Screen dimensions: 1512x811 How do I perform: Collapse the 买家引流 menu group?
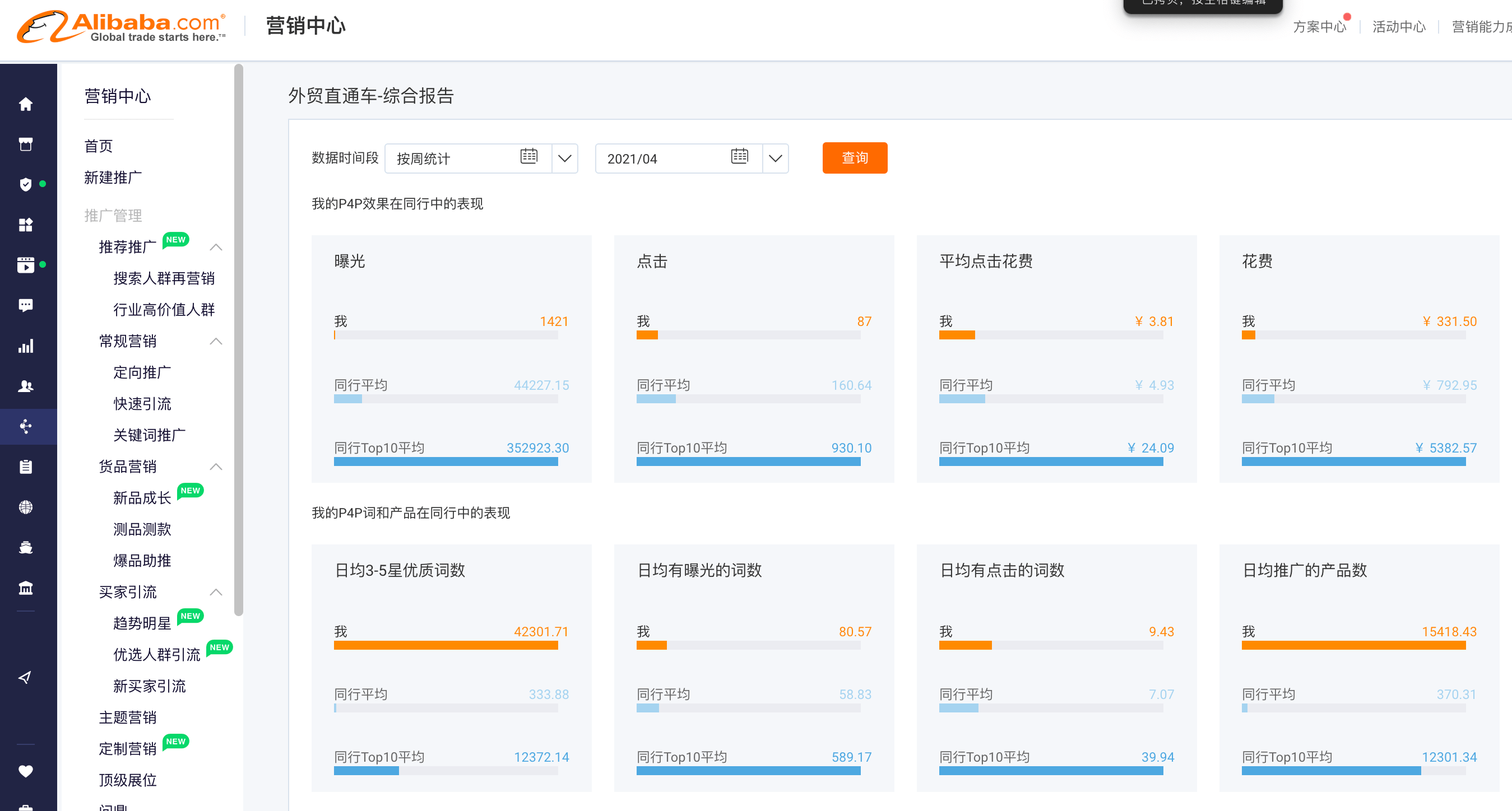click(216, 592)
